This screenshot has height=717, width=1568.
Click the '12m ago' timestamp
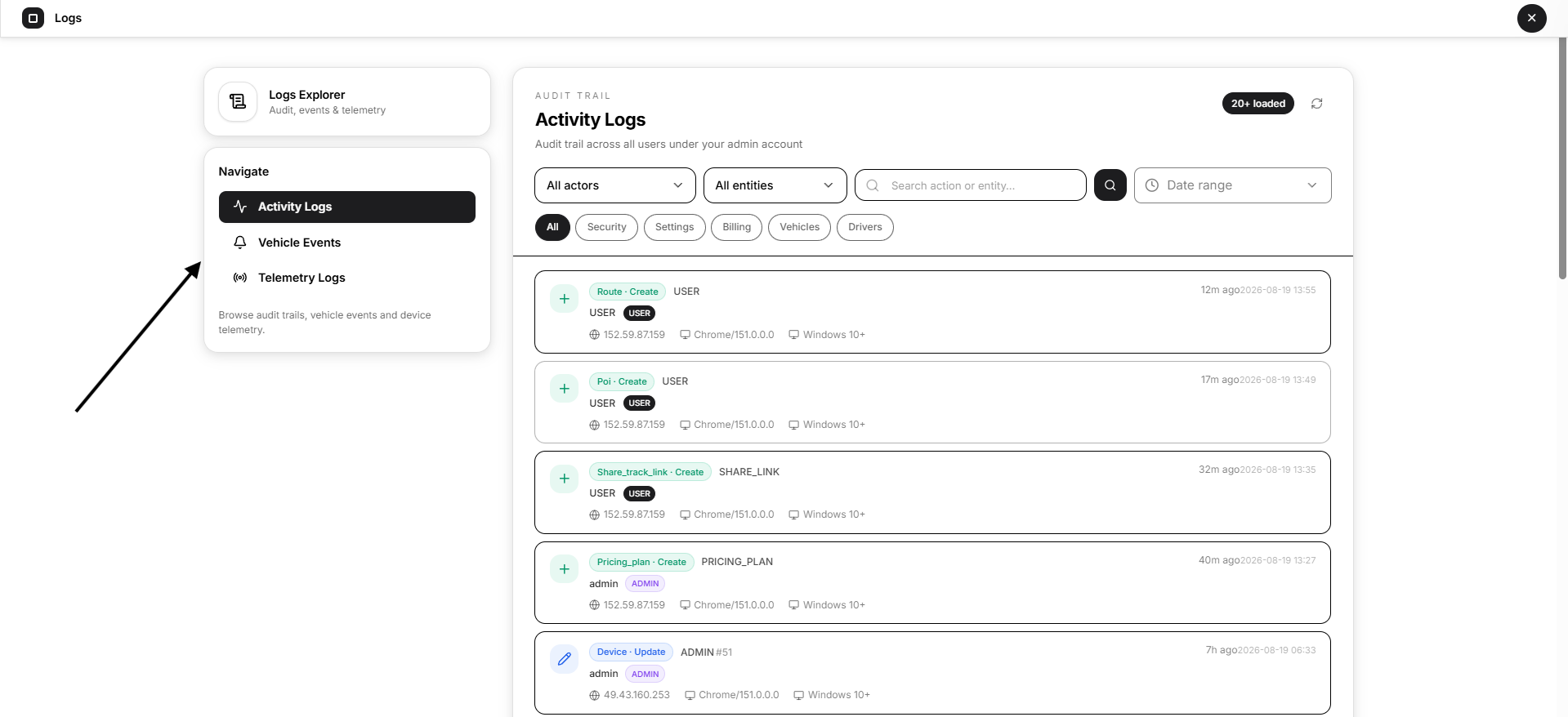pyautogui.click(x=1219, y=290)
